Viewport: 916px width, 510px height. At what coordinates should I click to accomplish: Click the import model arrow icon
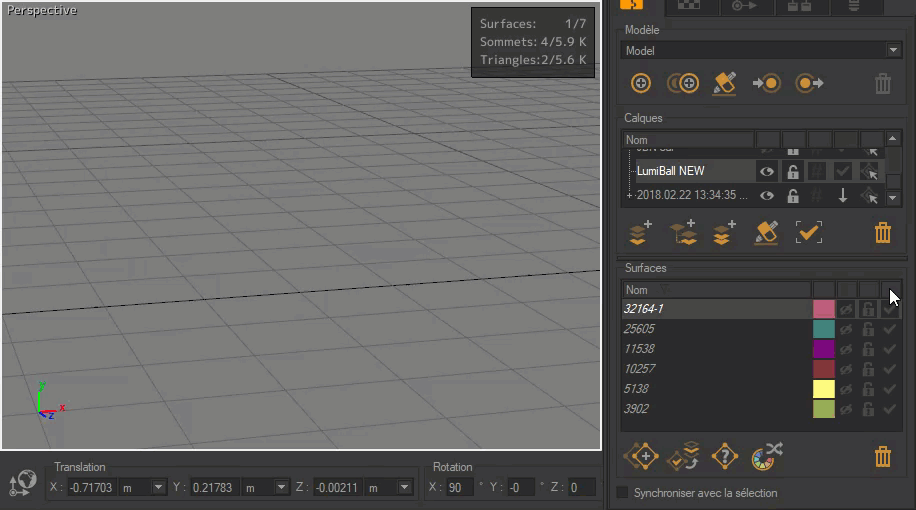(x=767, y=84)
